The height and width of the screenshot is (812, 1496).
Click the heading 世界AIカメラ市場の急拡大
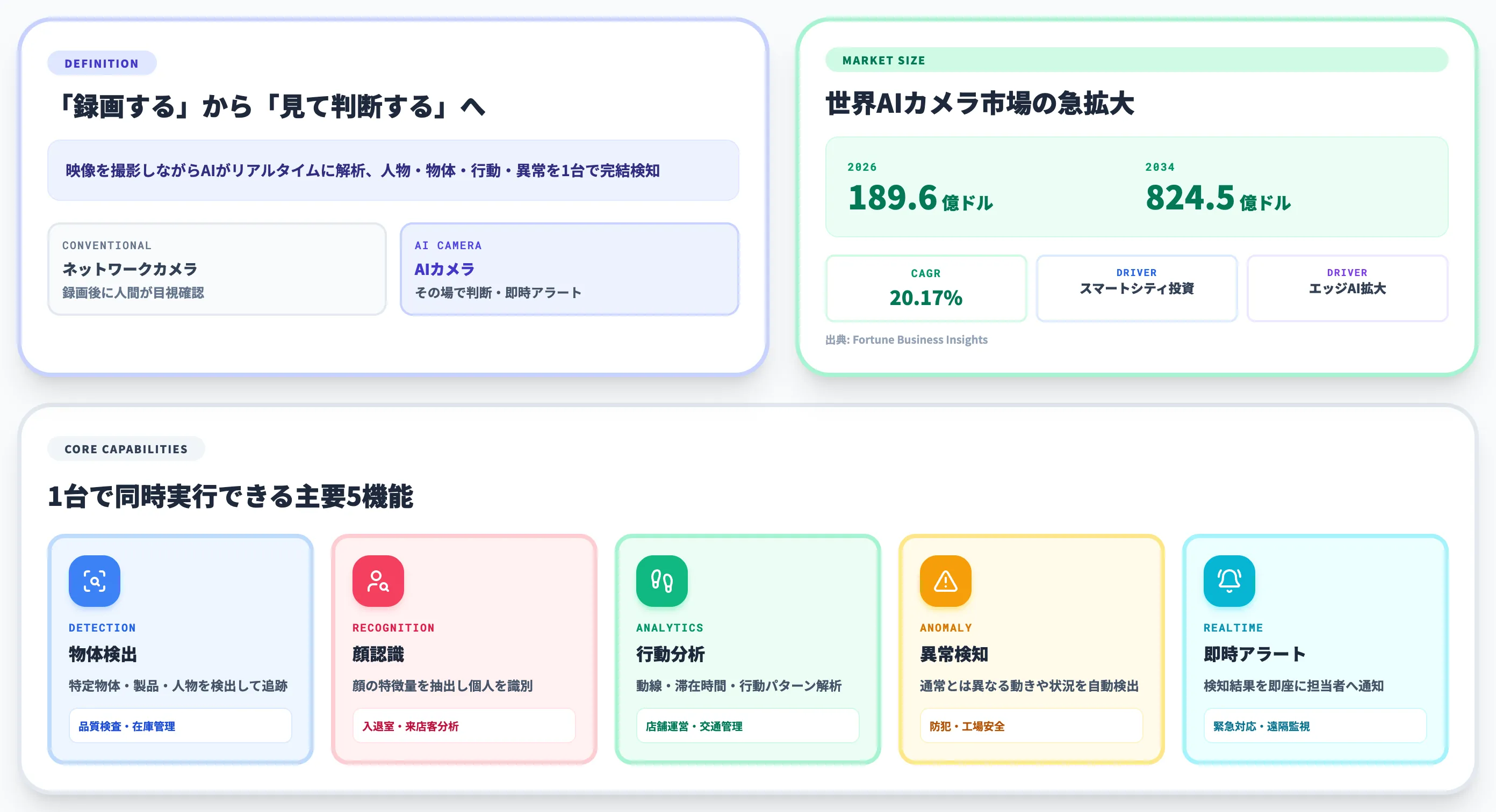980,104
